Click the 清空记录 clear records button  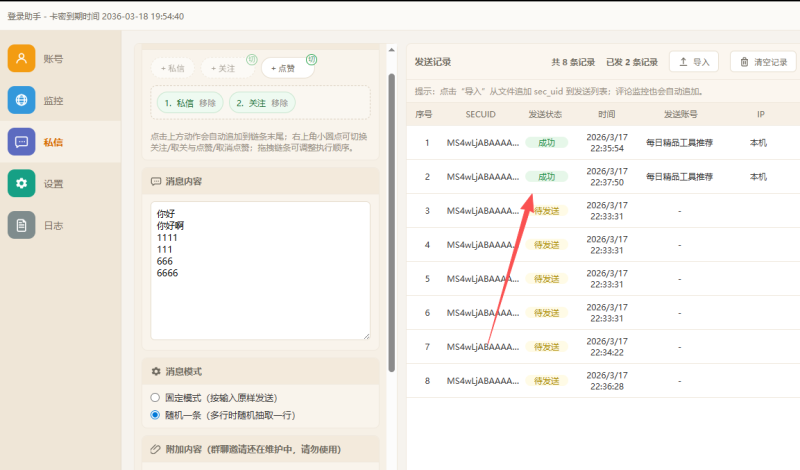pos(763,62)
